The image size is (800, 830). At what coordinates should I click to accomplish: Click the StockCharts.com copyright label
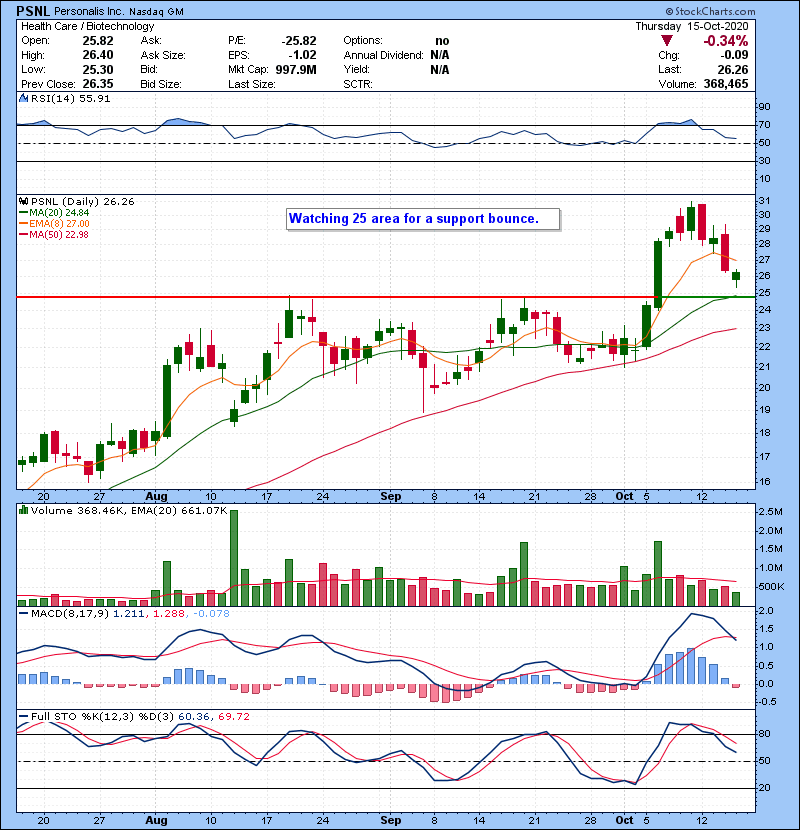(x=710, y=11)
